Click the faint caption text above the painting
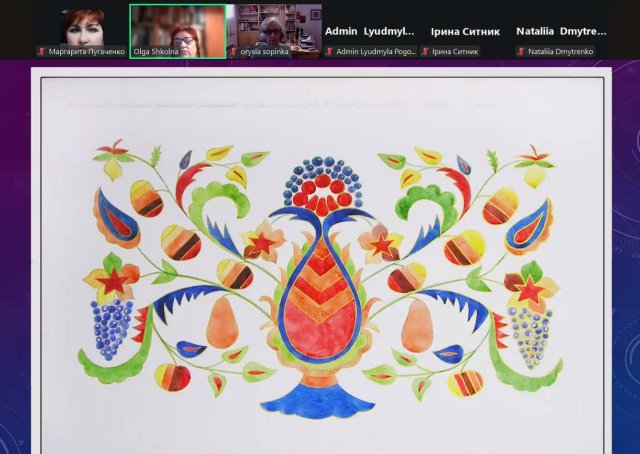Screen dimensions: 640x454 tap(280, 102)
